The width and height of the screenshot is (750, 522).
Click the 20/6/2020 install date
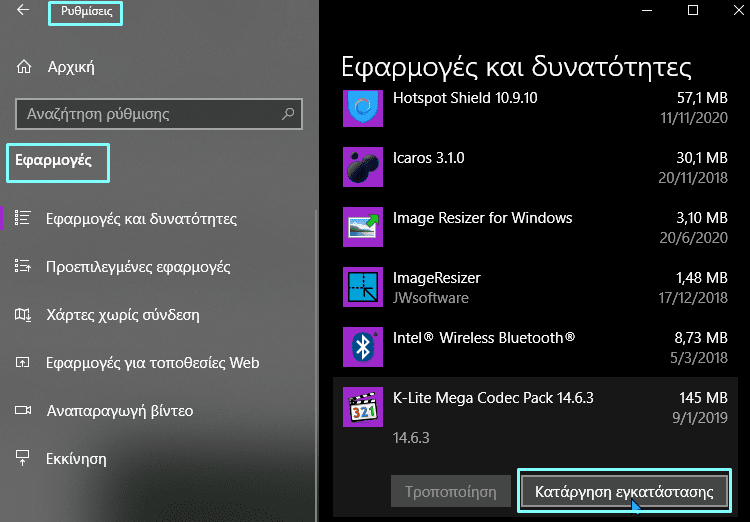tap(694, 238)
